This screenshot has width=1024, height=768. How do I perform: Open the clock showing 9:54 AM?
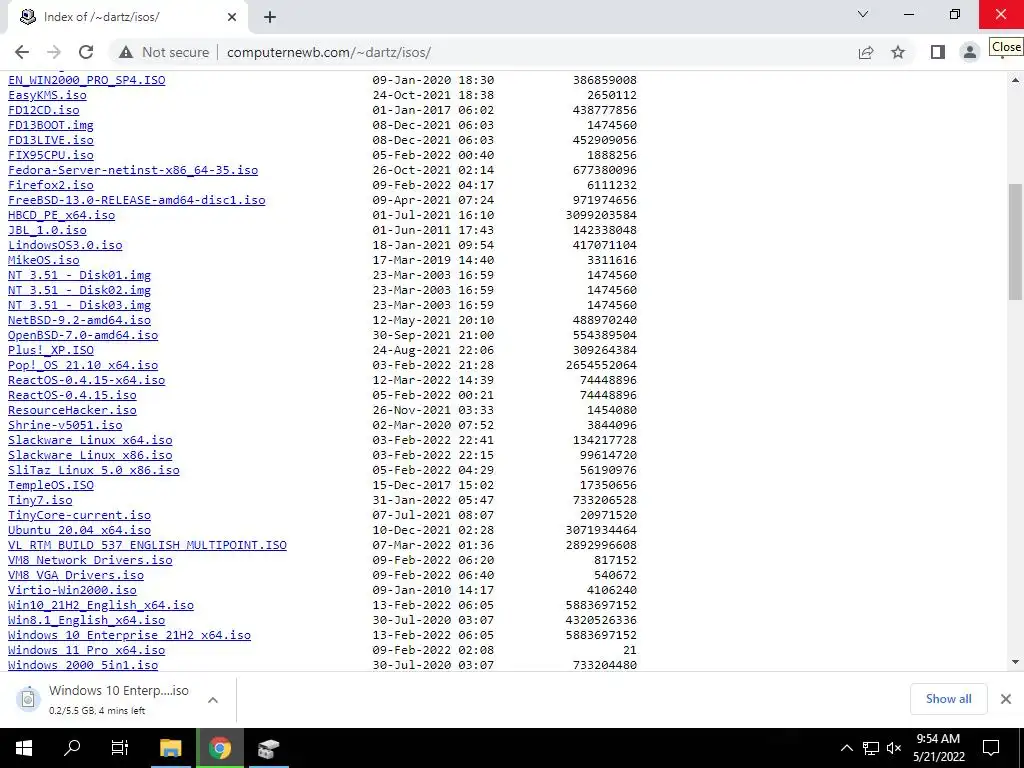point(938,748)
